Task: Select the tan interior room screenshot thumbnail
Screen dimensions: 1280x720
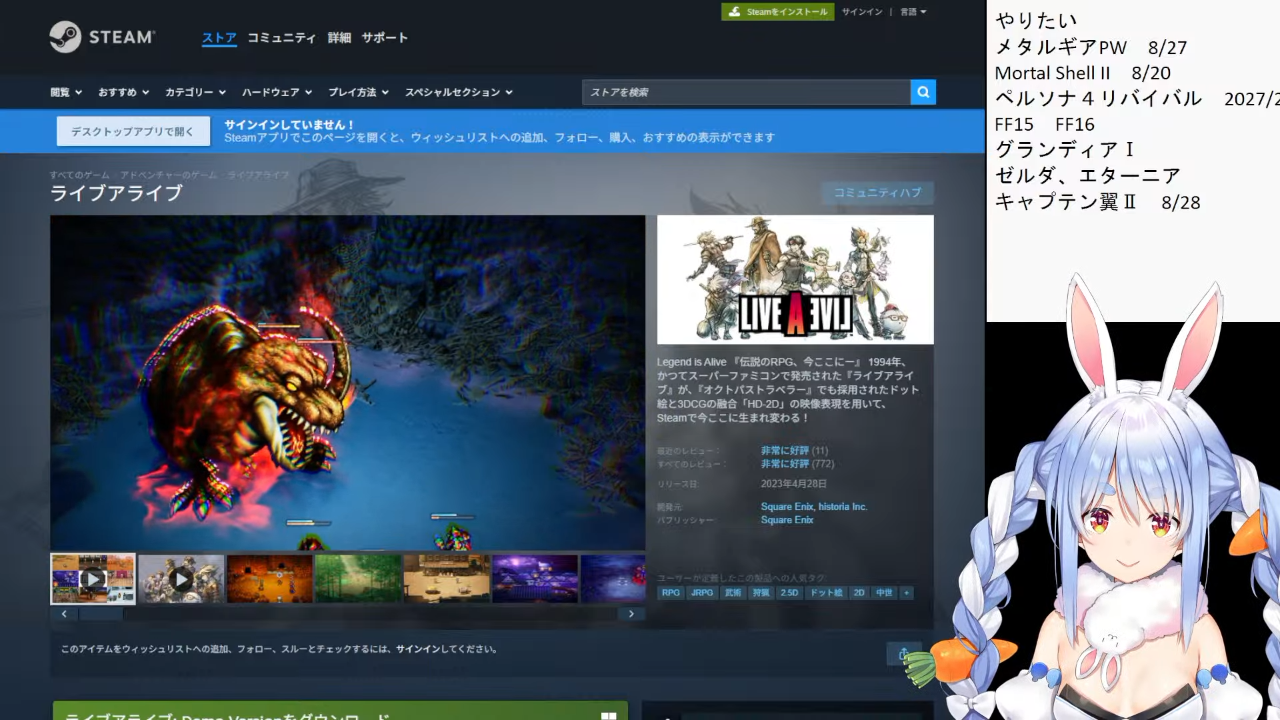Action: pyautogui.click(x=446, y=579)
